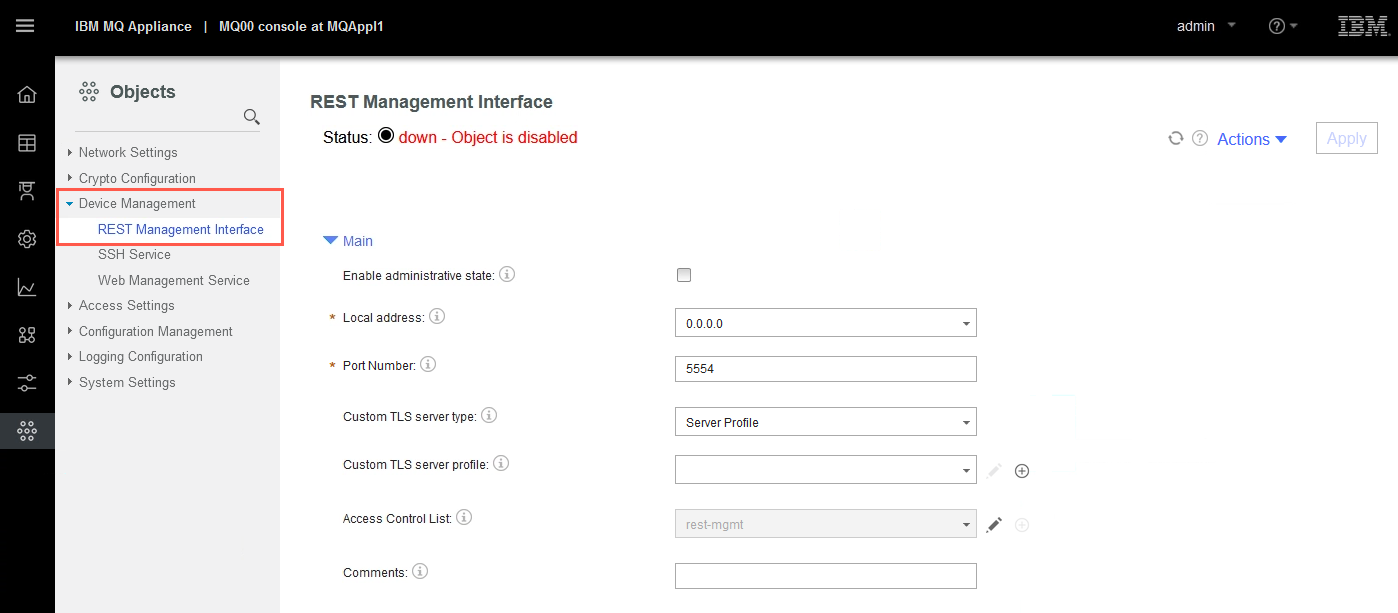Image resolution: width=1398 pixels, height=613 pixels.
Task: Open the Local address dropdown
Action: pos(826,323)
